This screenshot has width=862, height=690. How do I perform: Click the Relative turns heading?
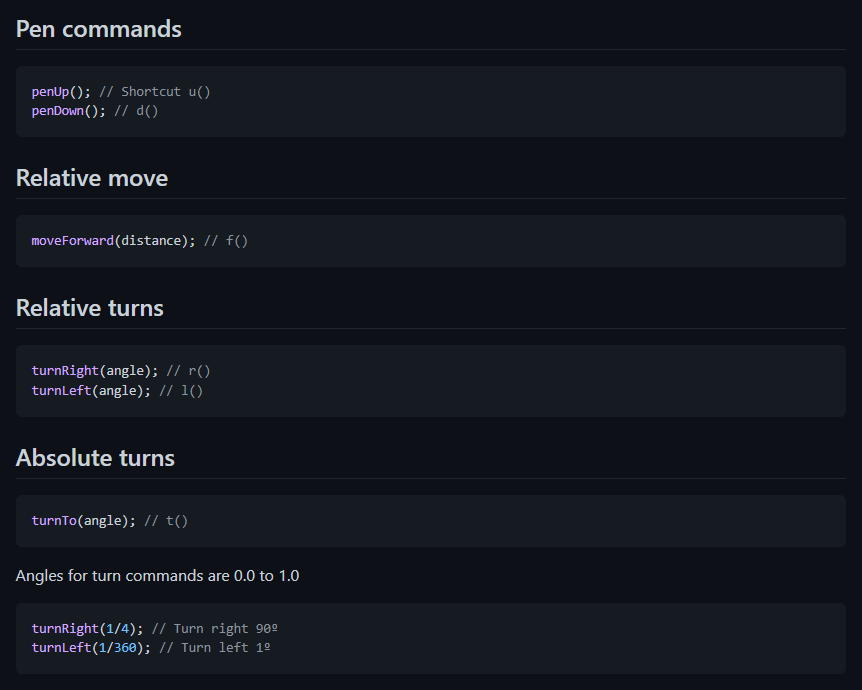pyautogui.click(x=90, y=308)
